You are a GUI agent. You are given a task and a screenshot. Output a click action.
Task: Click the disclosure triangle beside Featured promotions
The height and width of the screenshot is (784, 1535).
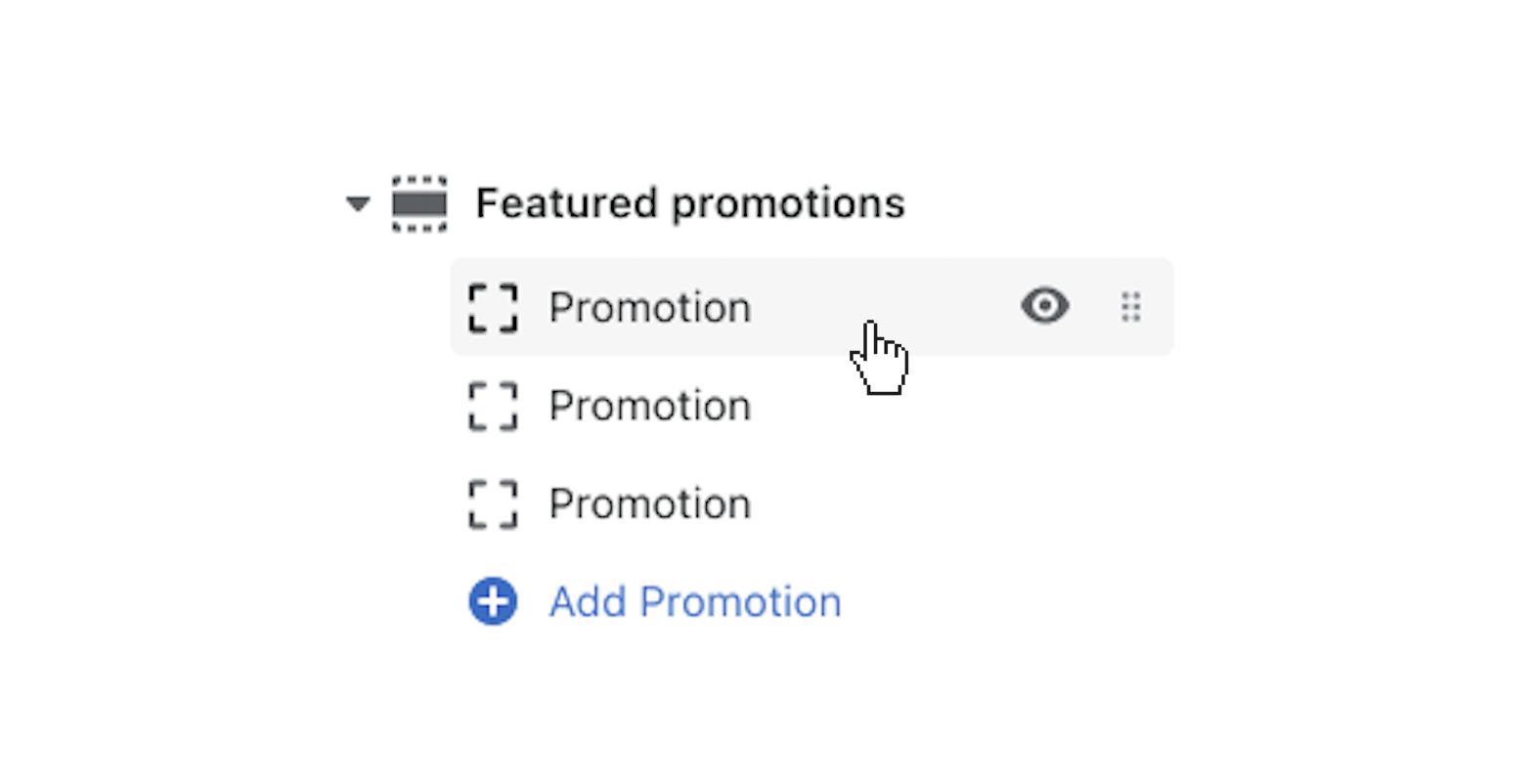coord(358,203)
